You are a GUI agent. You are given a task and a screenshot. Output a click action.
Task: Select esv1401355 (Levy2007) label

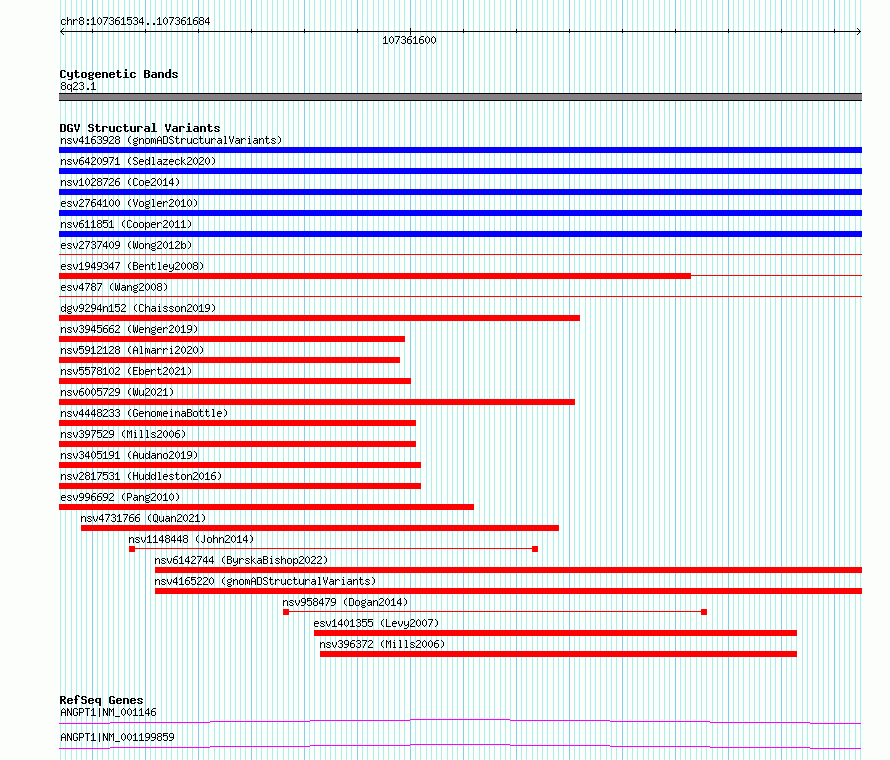coord(376,623)
